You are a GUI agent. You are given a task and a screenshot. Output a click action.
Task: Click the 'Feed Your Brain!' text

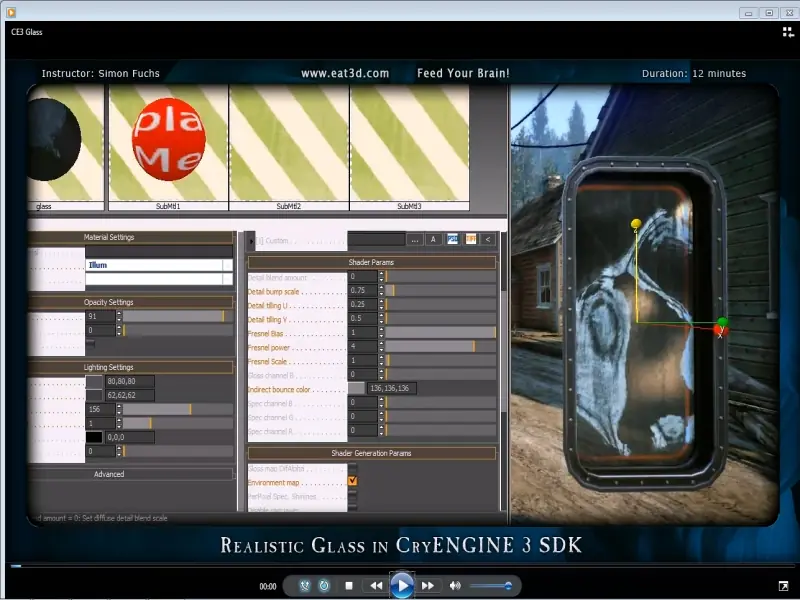(463, 73)
